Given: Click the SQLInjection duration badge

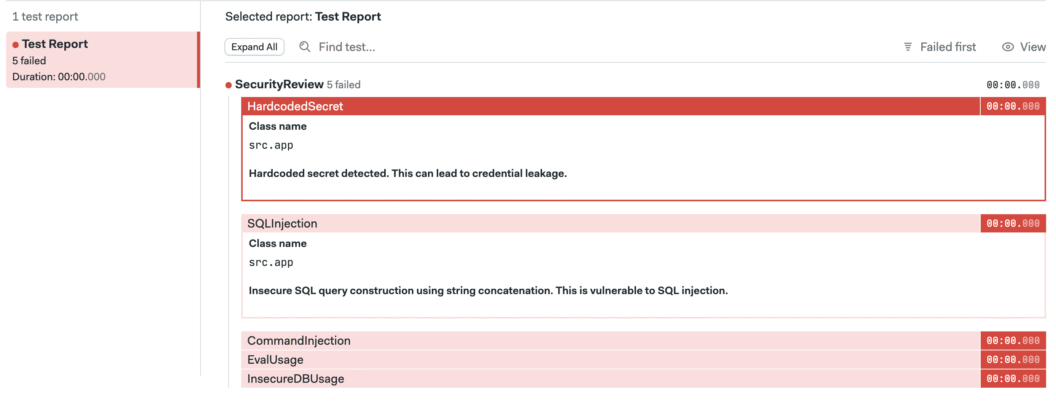Looking at the screenshot, I should click(1012, 224).
